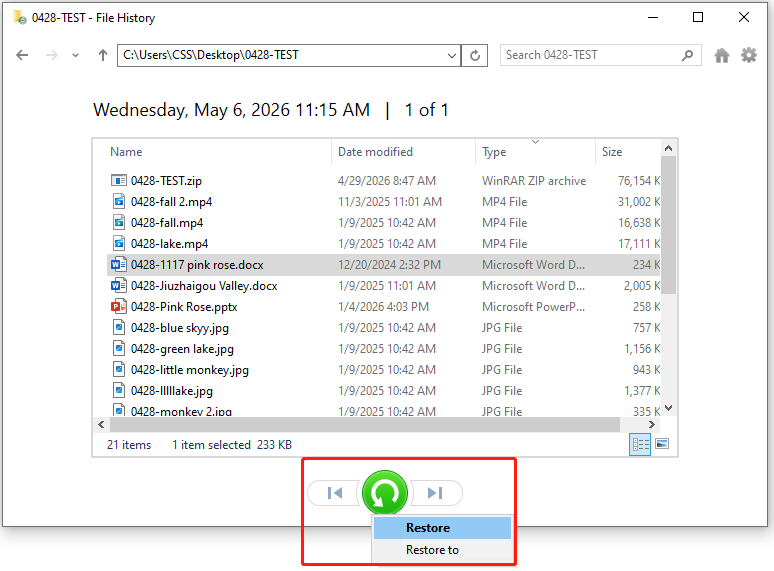Choose Restore to from popup menu
The width and height of the screenshot is (774, 571).
[x=442, y=550]
